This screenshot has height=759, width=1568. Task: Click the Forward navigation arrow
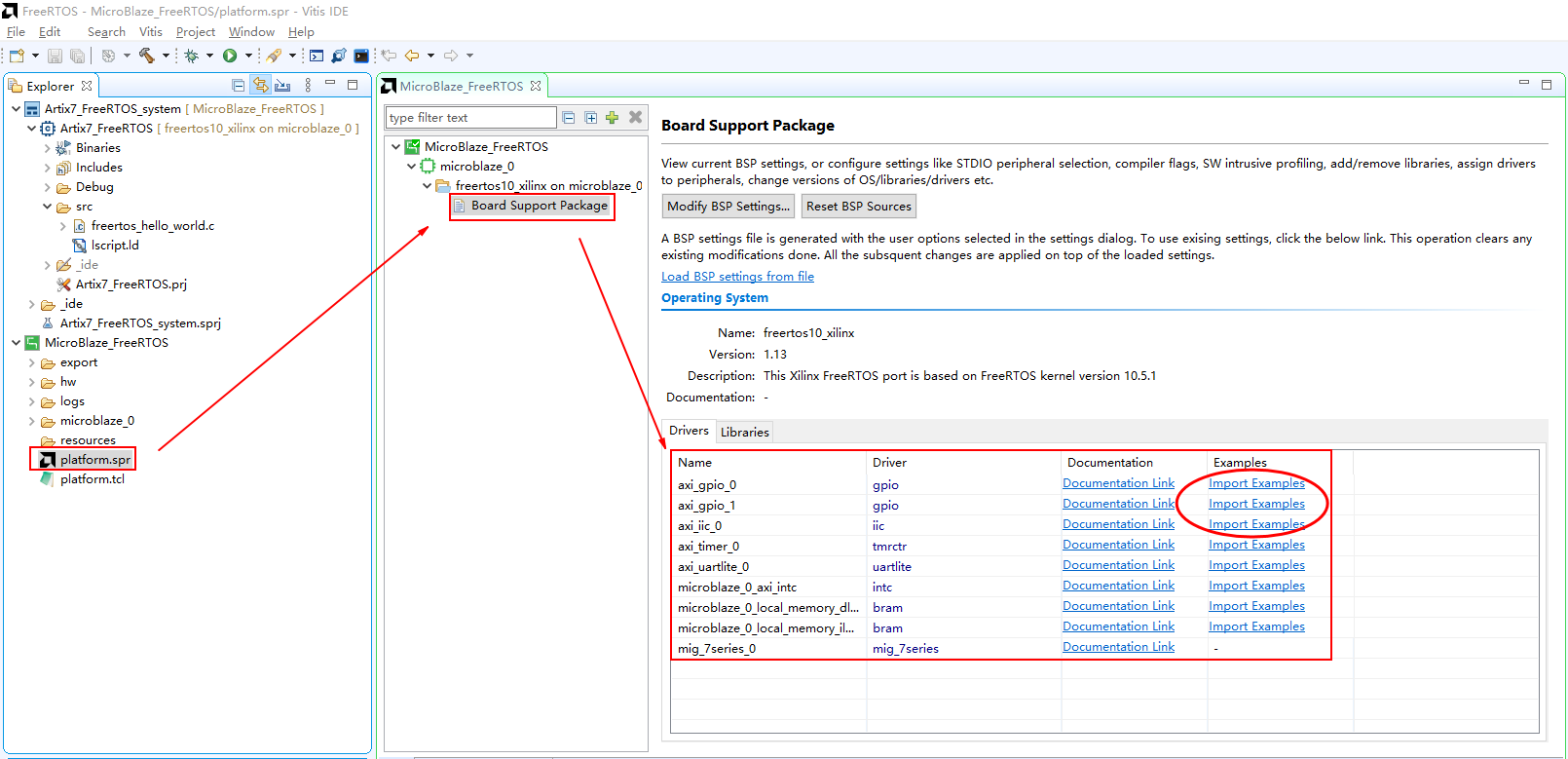coord(451,56)
